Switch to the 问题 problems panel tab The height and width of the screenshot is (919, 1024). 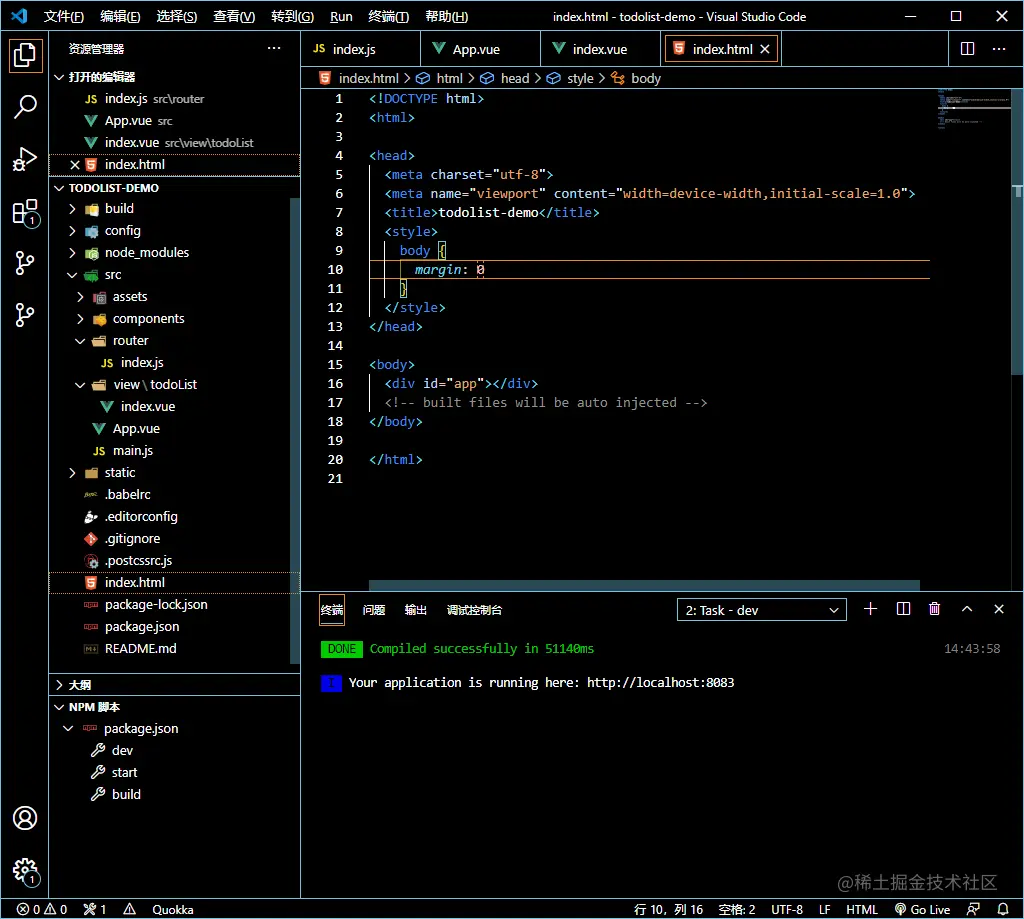(x=374, y=610)
